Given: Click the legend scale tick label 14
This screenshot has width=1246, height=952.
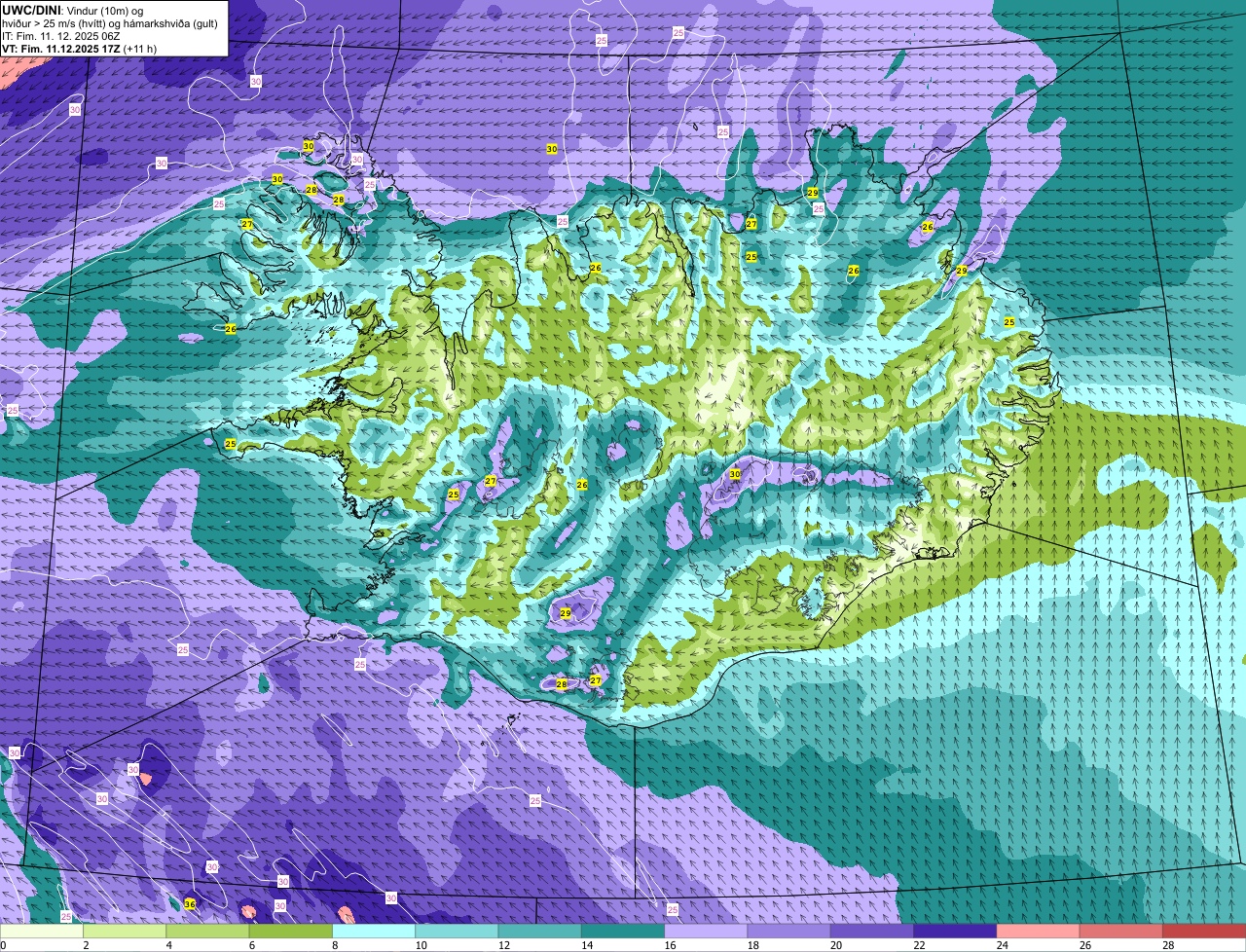Looking at the screenshot, I should [x=586, y=945].
